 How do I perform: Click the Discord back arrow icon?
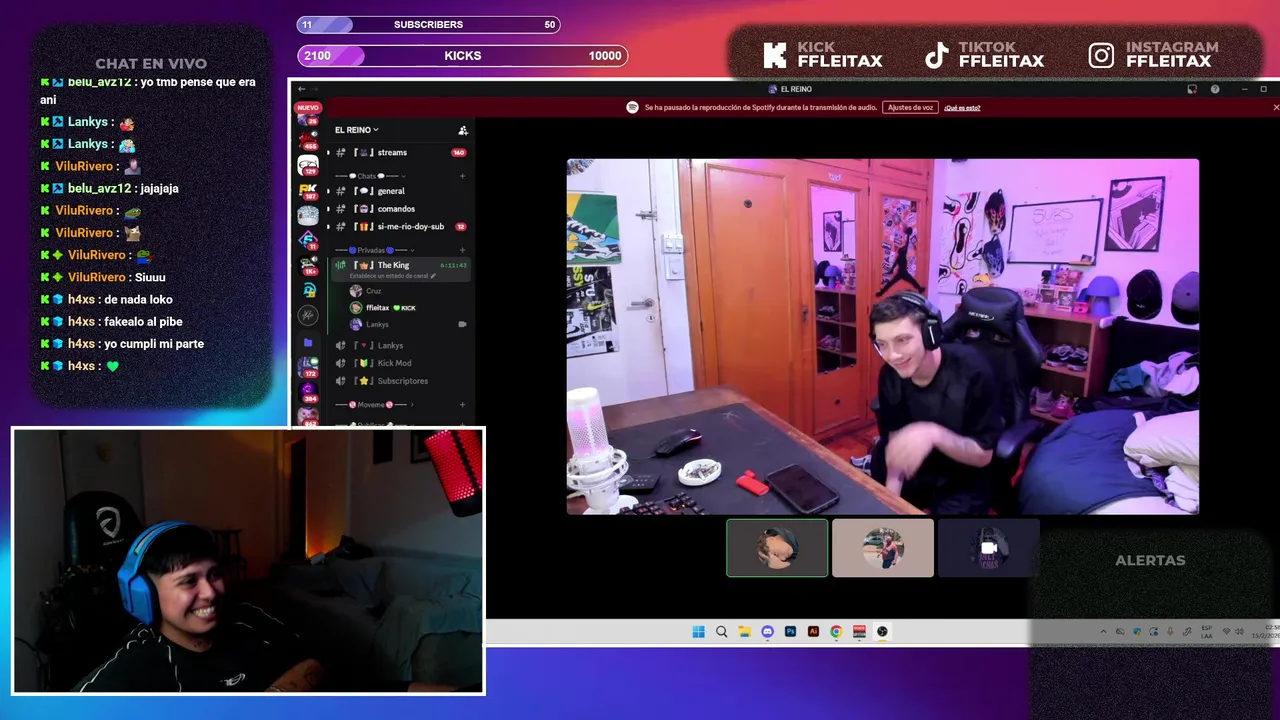click(301, 89)
